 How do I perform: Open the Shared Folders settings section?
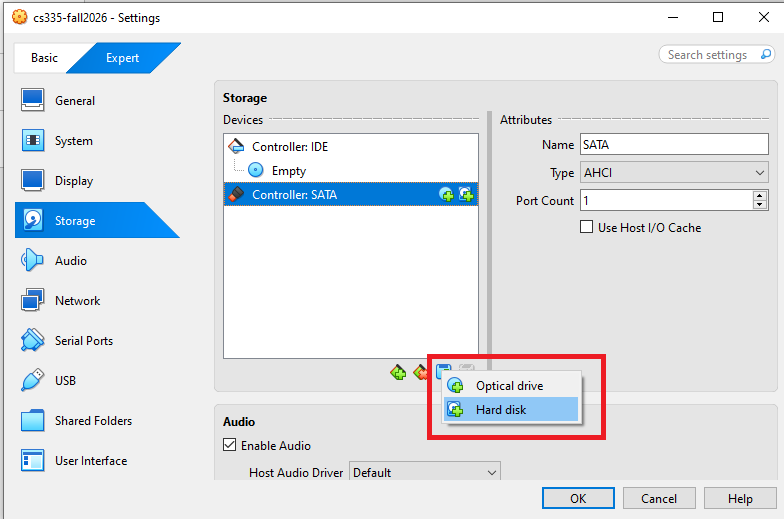point(93,420)
